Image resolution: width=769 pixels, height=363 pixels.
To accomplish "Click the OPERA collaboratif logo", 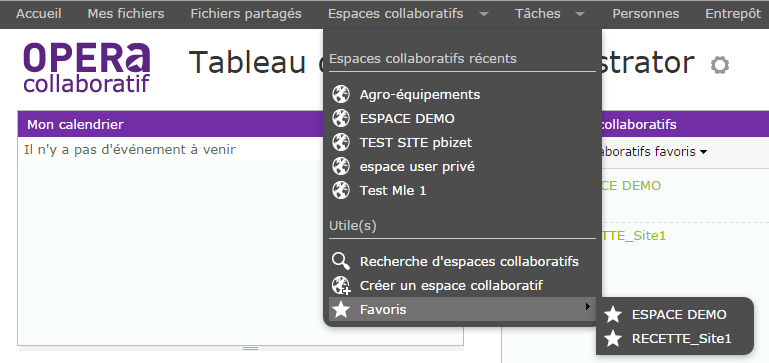I will [x=86, y=68].
